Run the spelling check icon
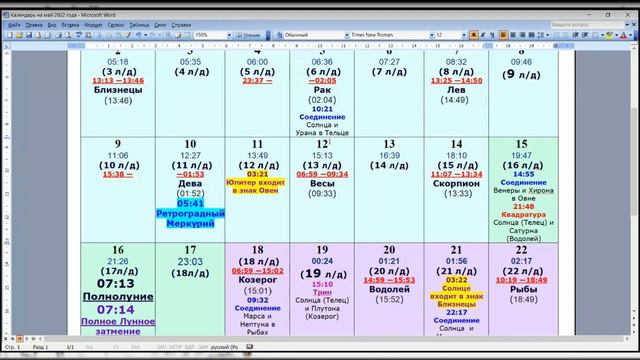 pos(78,35)
